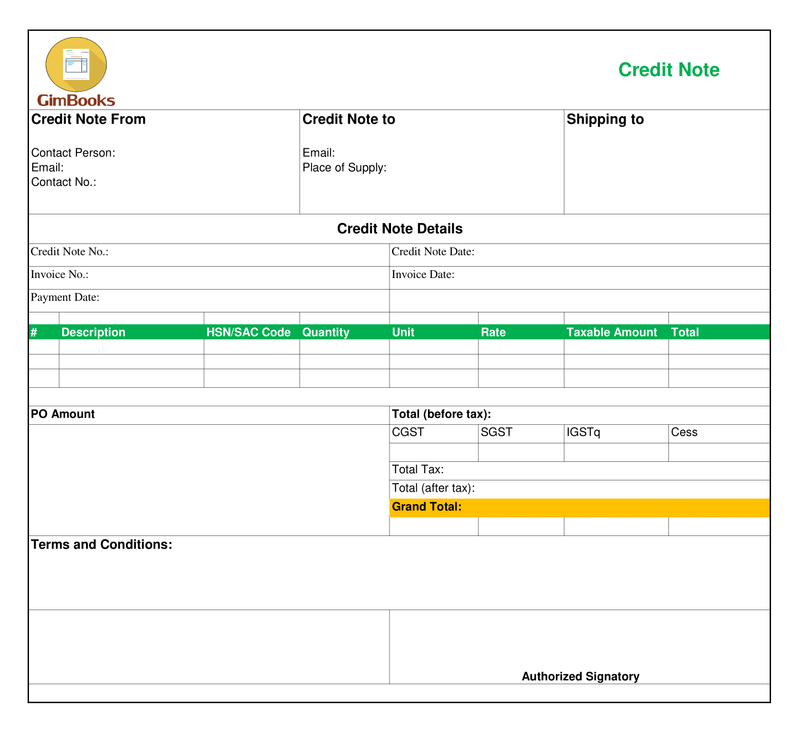Select the HSN/SAC Code column header
The height and width of the screenshot is (746, 800).
(246, 332)
